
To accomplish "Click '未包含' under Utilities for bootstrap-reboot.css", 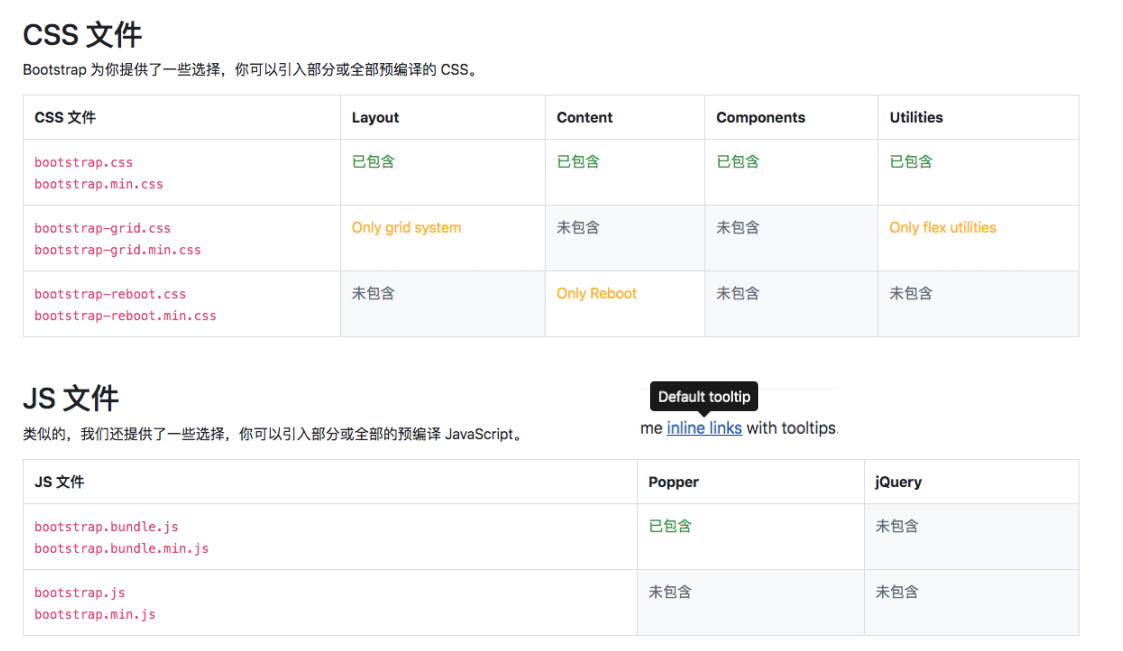I will click(x=911, y=294).
